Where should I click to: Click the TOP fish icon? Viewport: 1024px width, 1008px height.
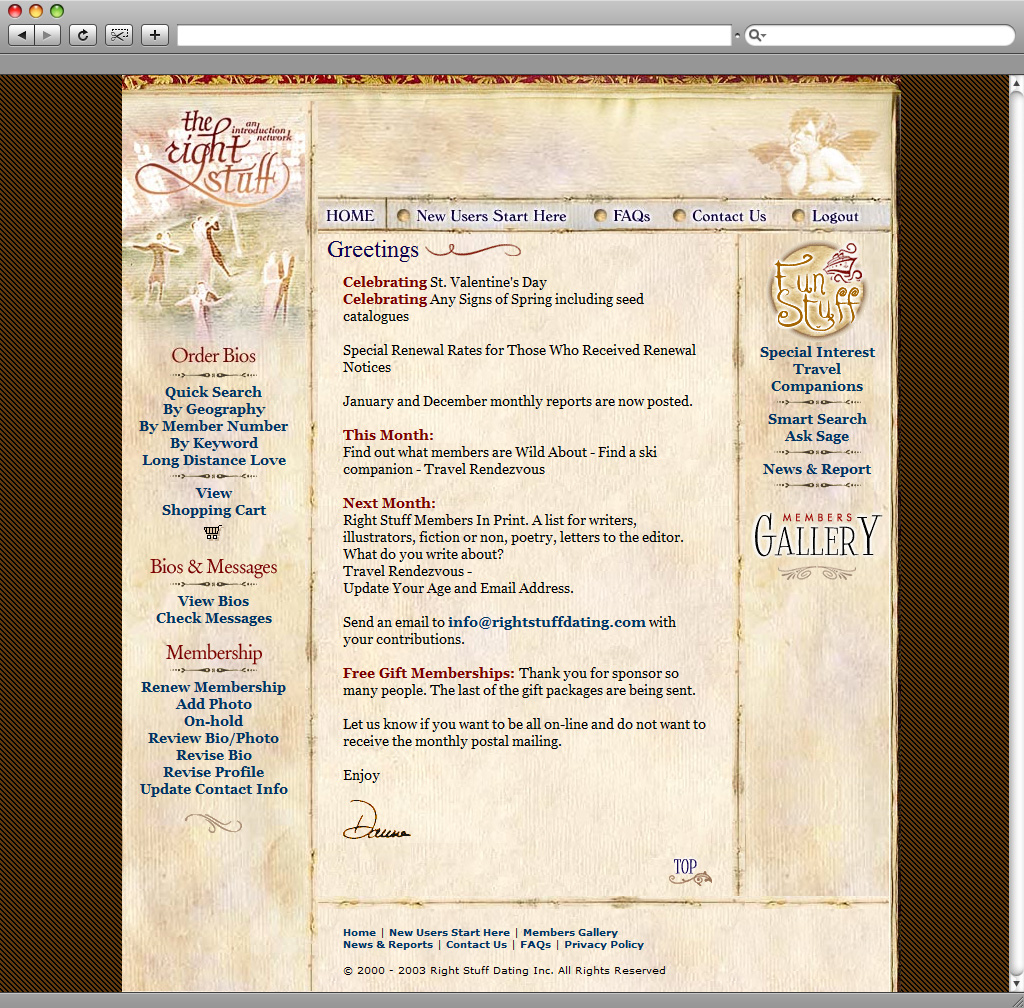click(689, 872)
